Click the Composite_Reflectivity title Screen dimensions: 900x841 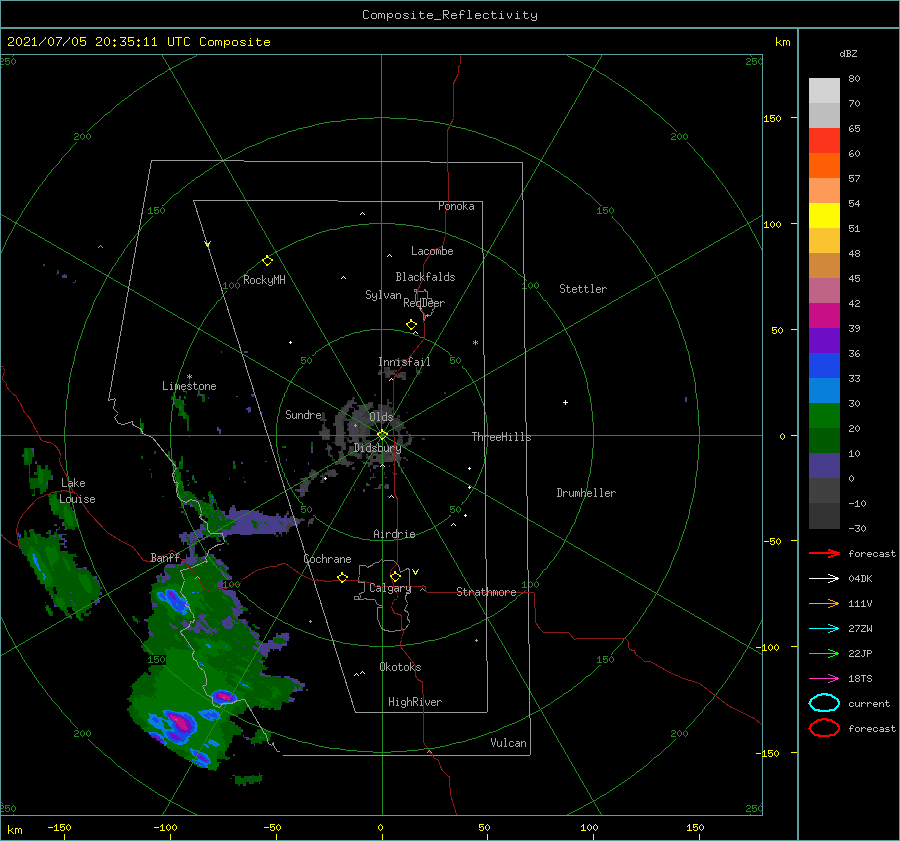tap(450, 15)
